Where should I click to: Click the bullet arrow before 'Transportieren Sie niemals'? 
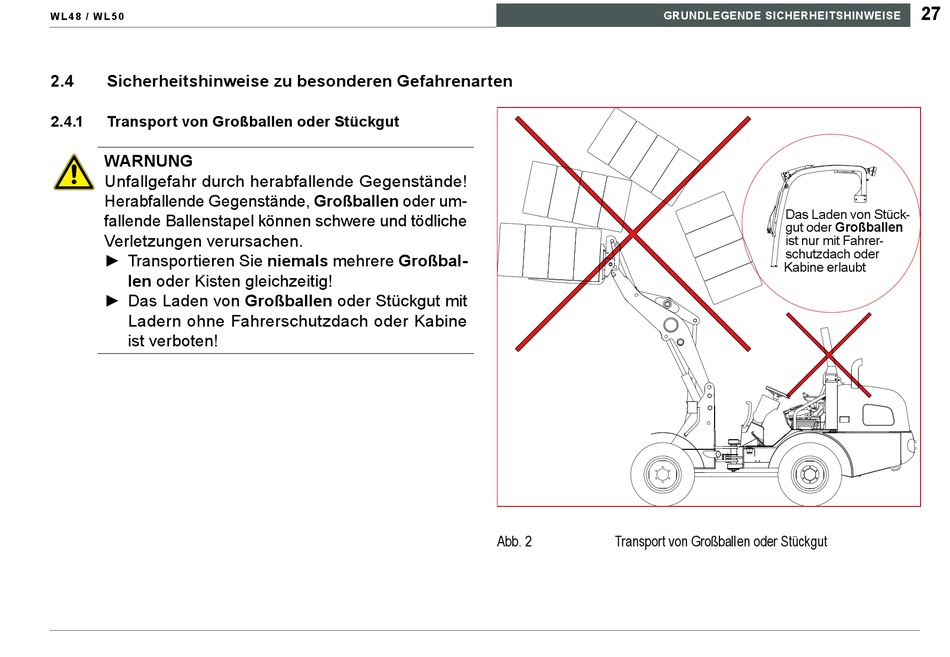(112, 261)
